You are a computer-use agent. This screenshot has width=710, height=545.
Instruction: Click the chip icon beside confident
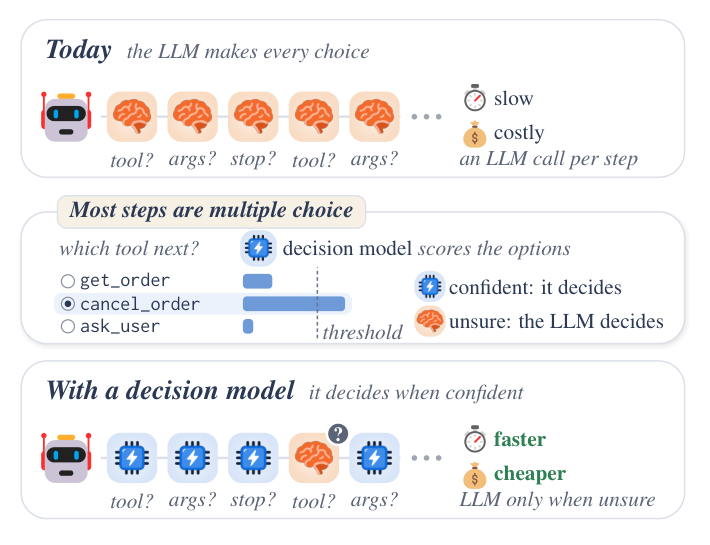[430, 287]
